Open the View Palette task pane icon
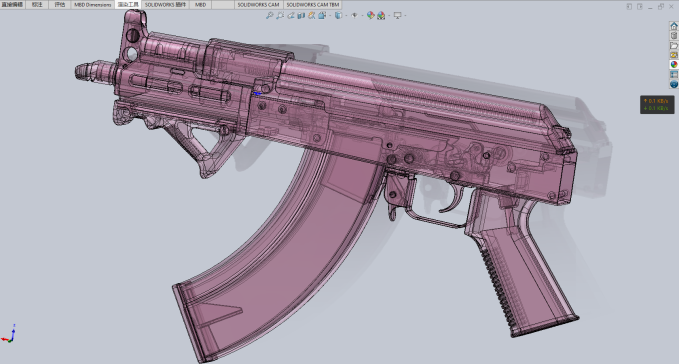 tap(673, 55)
